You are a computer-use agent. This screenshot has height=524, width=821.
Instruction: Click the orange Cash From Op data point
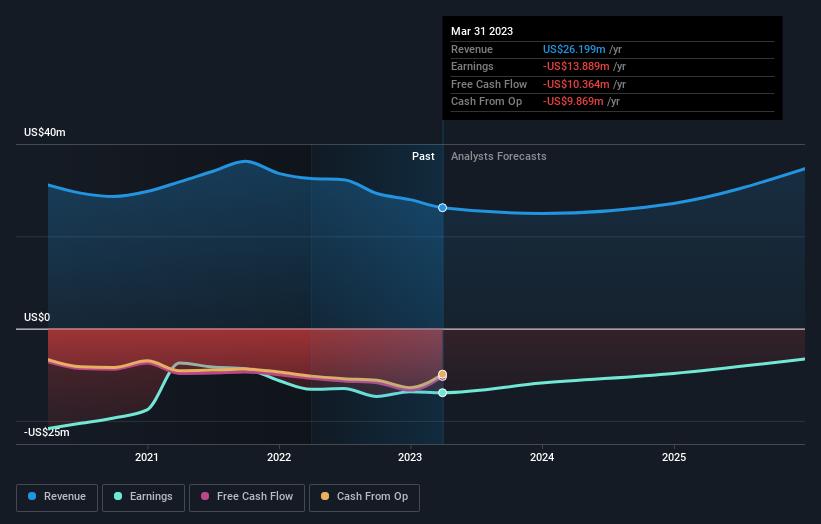[x=442, y=374]
